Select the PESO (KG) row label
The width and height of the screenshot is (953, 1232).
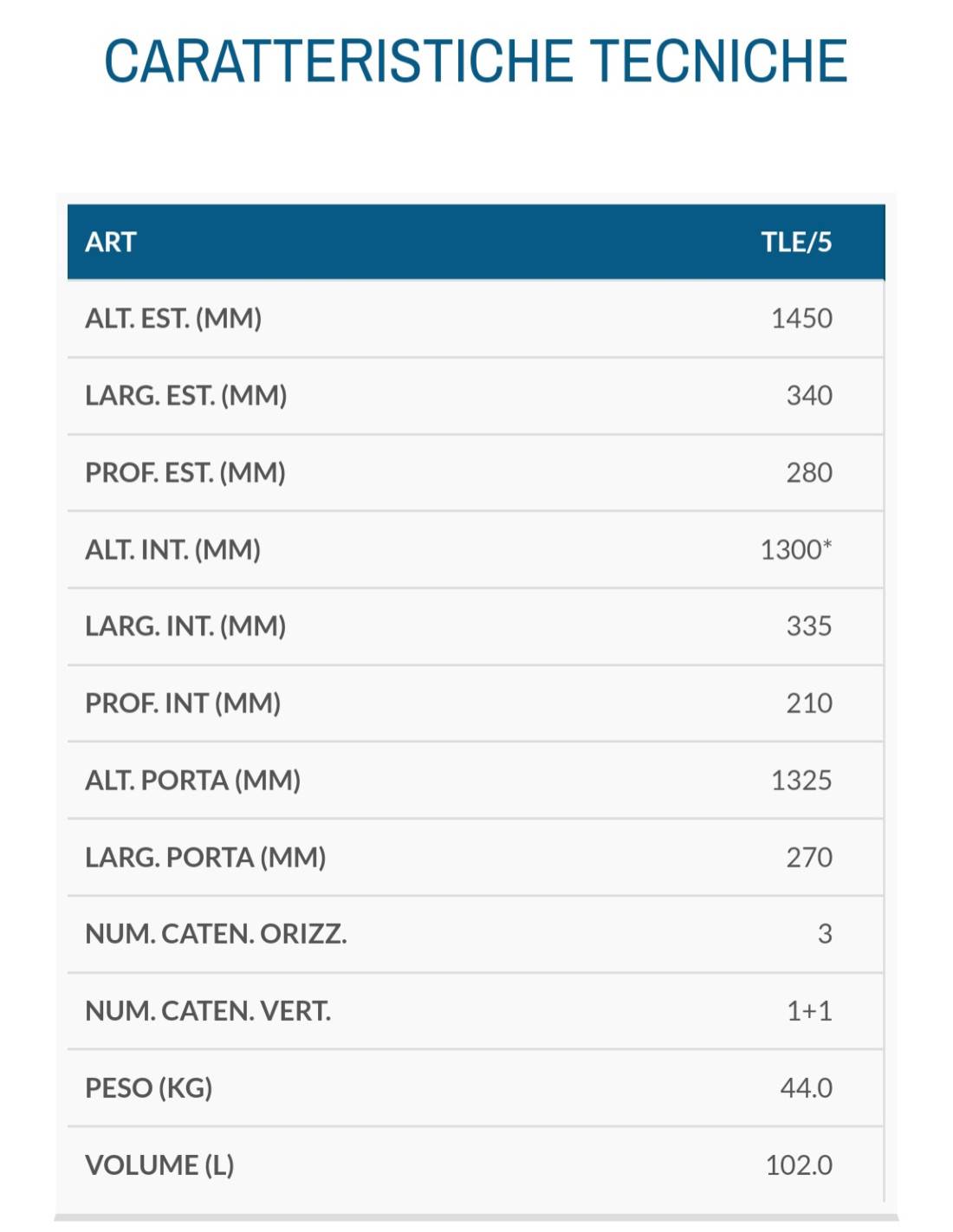(x=148, y=1088)
